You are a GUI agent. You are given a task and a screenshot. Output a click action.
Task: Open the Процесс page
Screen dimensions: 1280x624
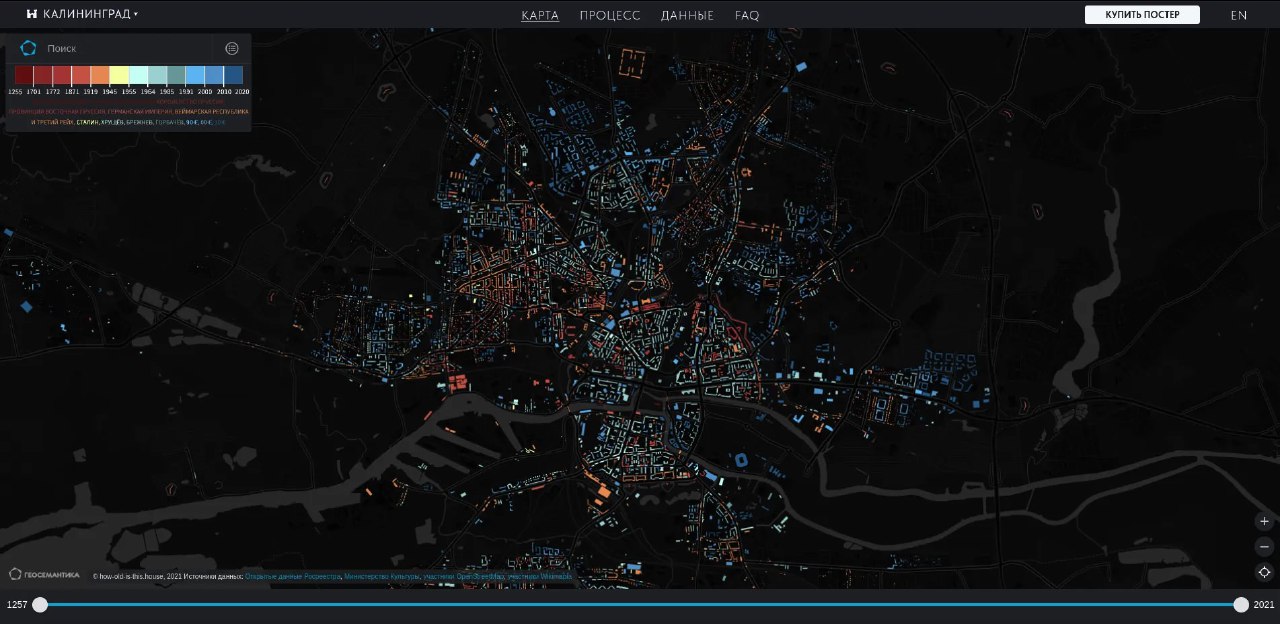(x=609, y=15)
